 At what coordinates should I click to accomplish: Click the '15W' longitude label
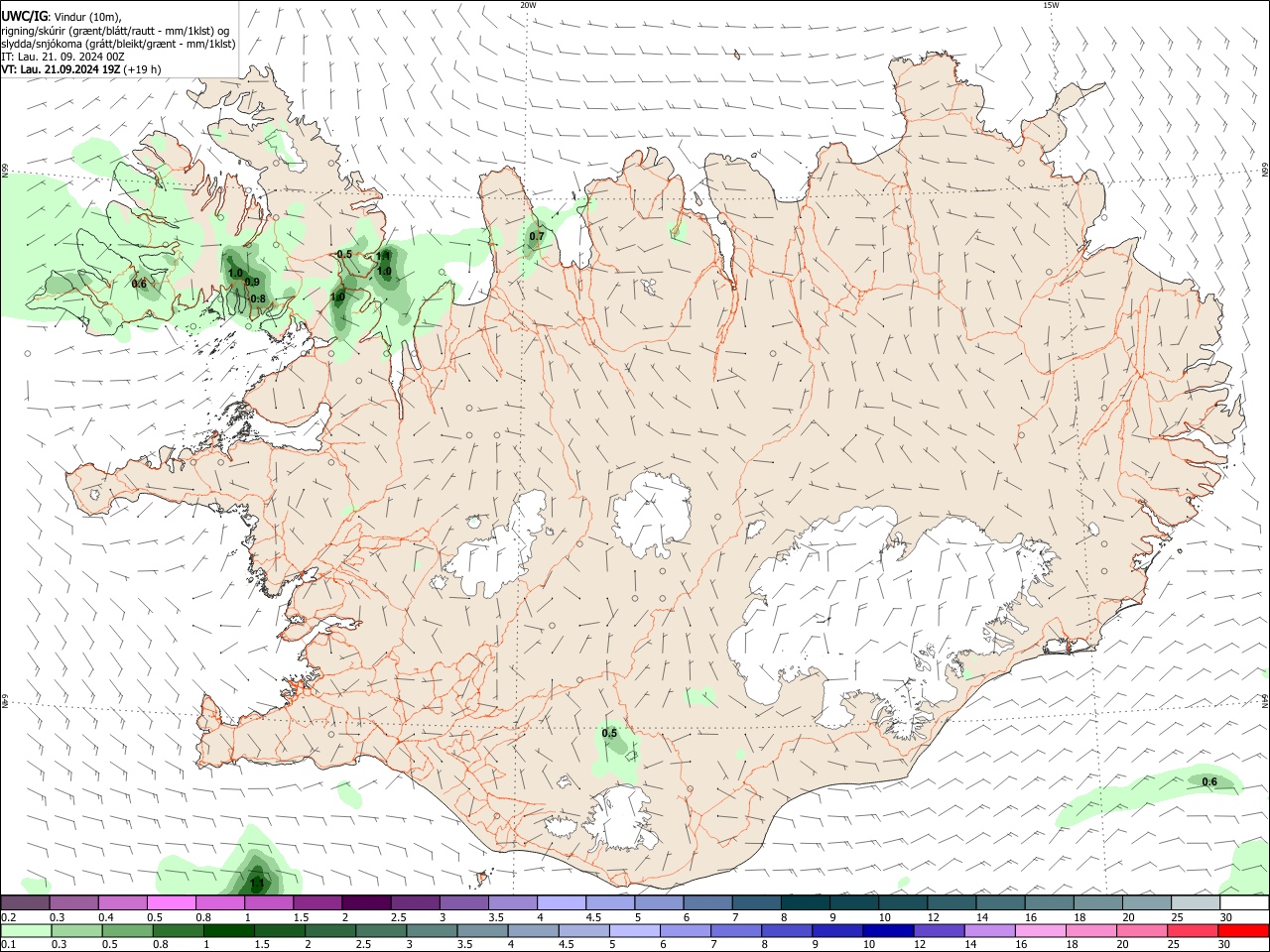1051,5
